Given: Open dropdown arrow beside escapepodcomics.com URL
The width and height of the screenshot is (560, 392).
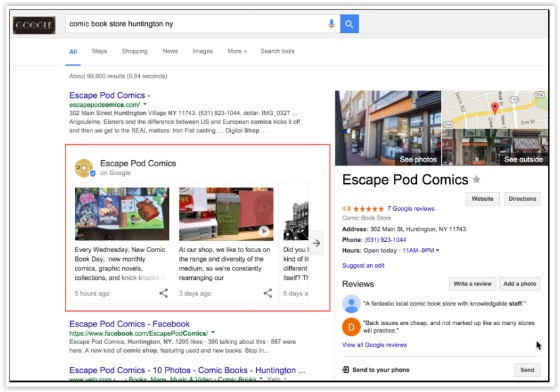Looking at the screenshot, I should coord(145,104).
